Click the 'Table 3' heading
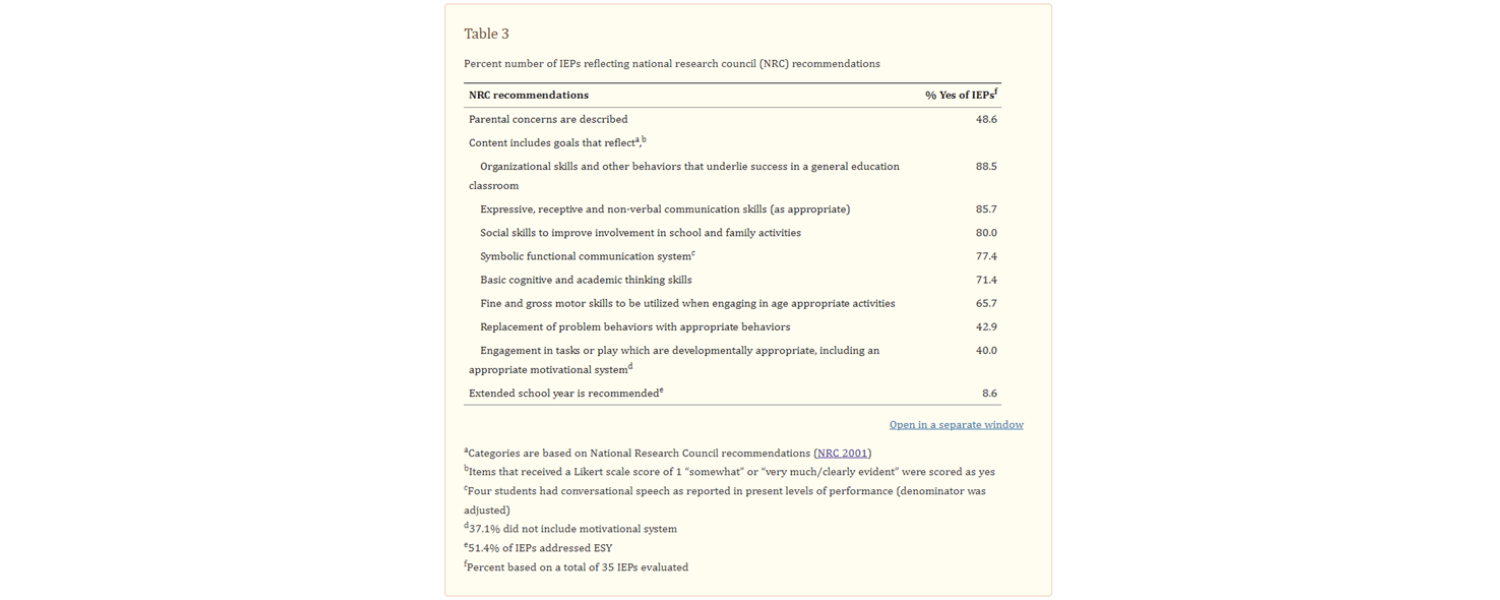This screenshot has height=600, width=1500. tap(486, 34)
